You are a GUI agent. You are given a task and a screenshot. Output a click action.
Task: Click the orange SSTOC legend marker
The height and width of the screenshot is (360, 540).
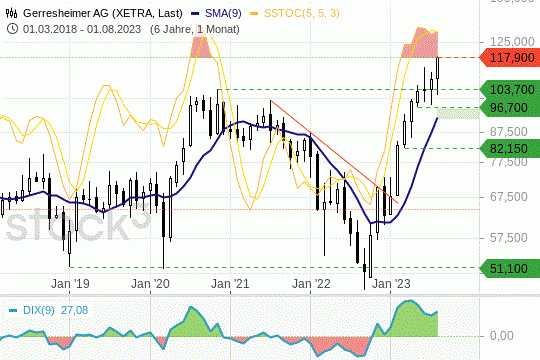[x=254, y=14]
